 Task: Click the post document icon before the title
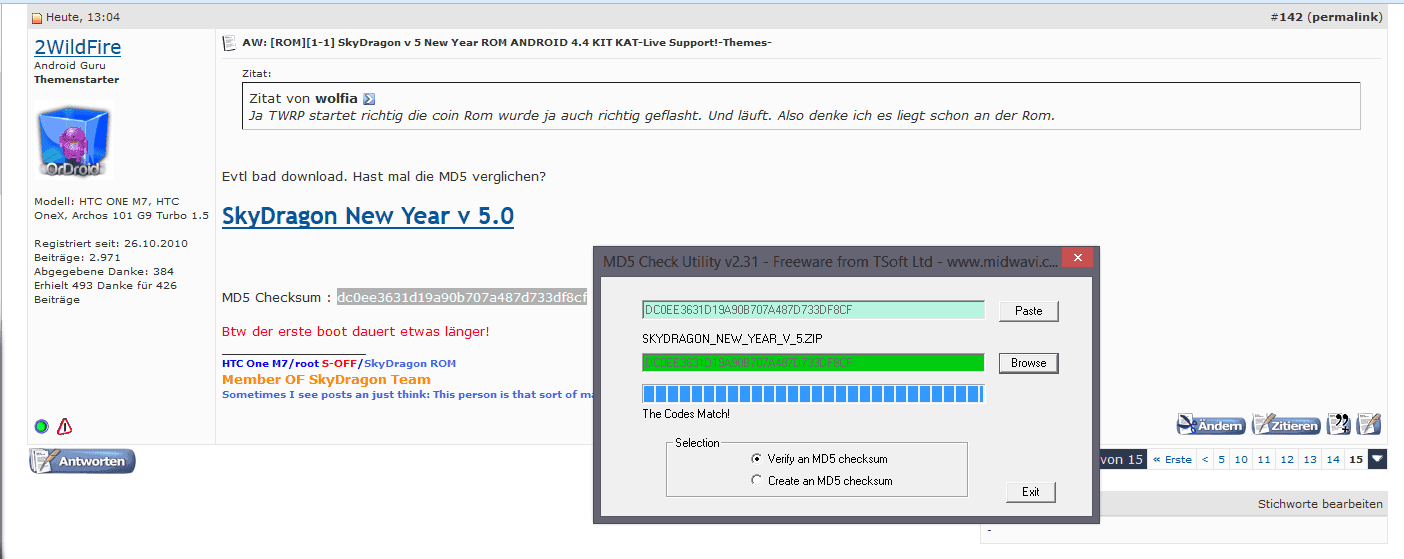229,42
